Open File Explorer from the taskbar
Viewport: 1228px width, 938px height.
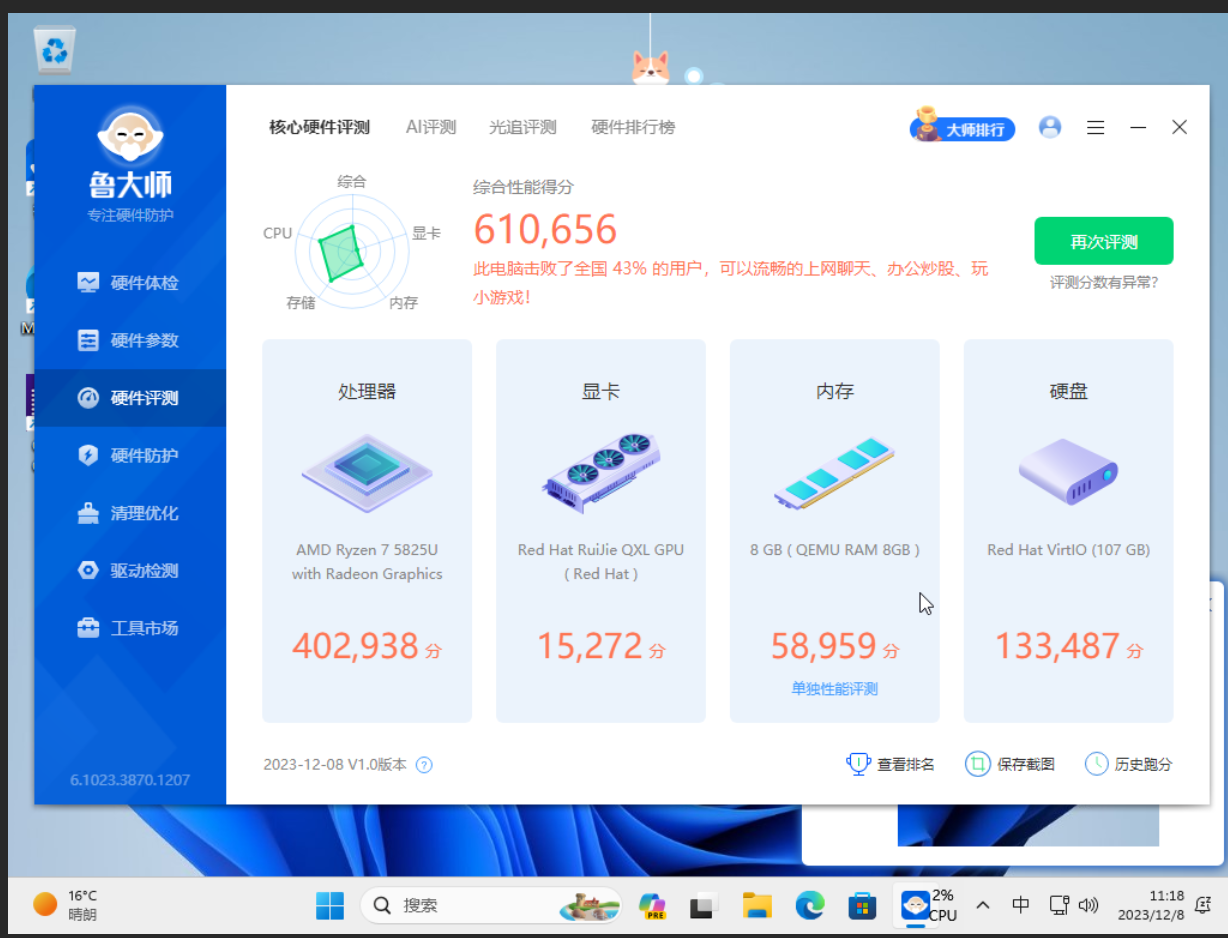click(757, 906)
